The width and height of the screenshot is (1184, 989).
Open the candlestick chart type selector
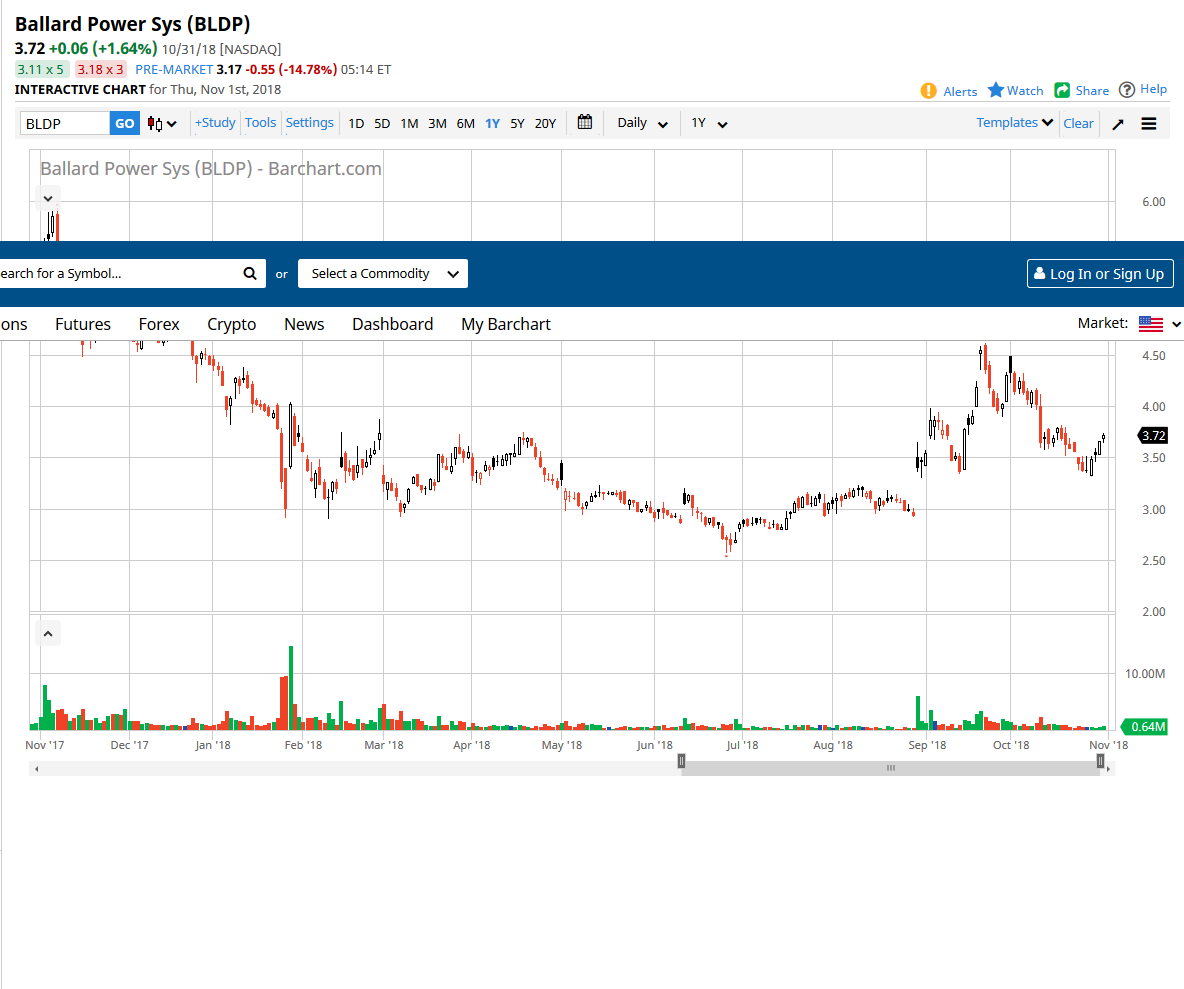(162, 124)
